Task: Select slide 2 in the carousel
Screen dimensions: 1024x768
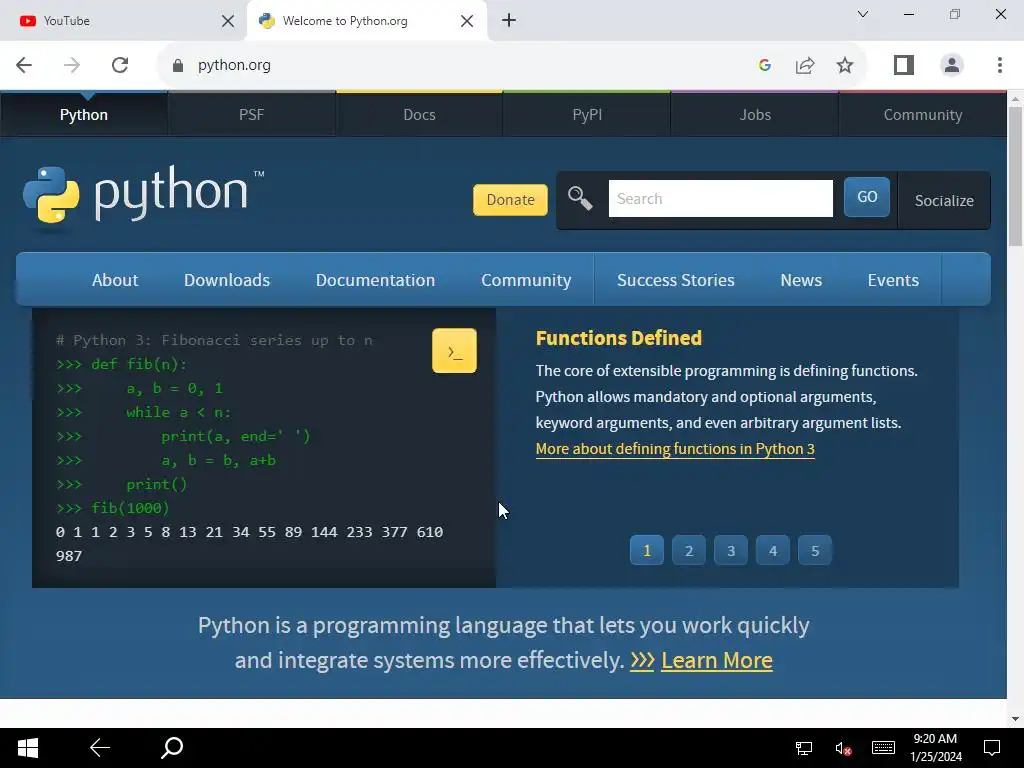Action: [x=689, y=551]
